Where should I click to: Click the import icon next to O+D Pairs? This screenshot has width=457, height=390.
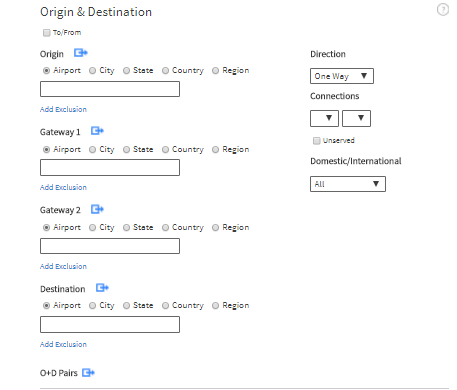88,372
